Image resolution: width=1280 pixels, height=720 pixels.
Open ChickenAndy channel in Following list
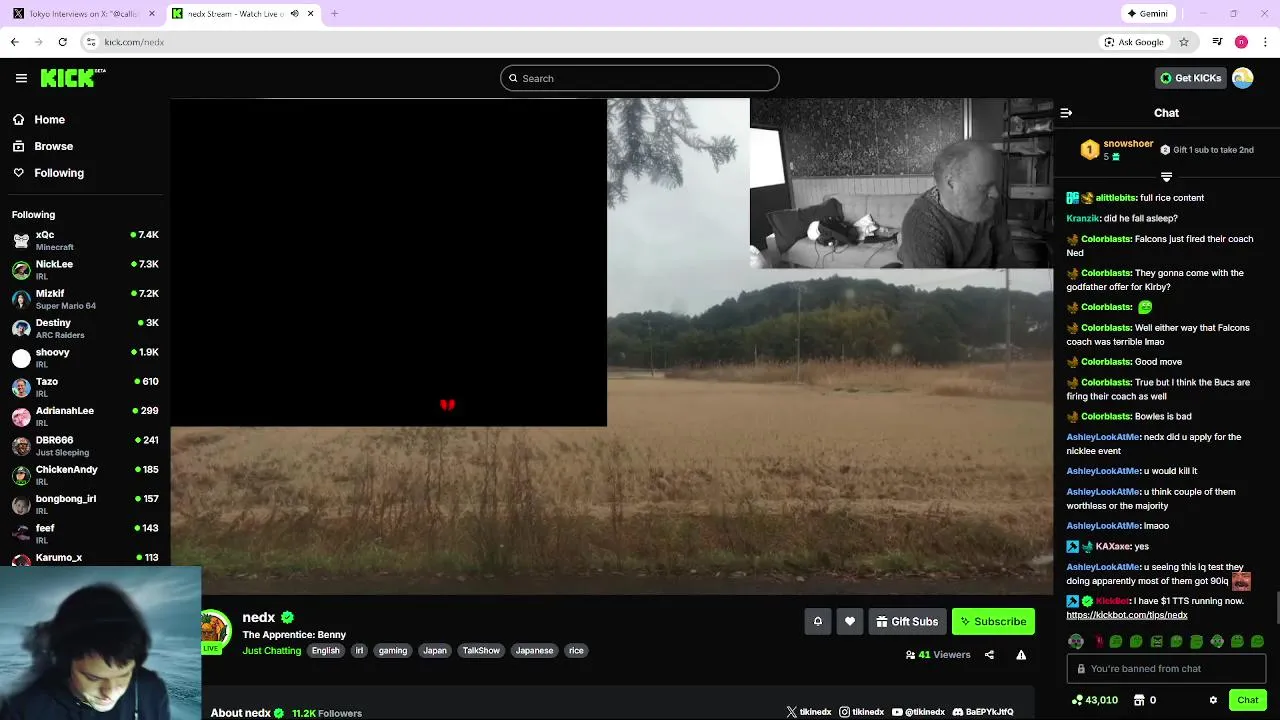click(86, 475)
